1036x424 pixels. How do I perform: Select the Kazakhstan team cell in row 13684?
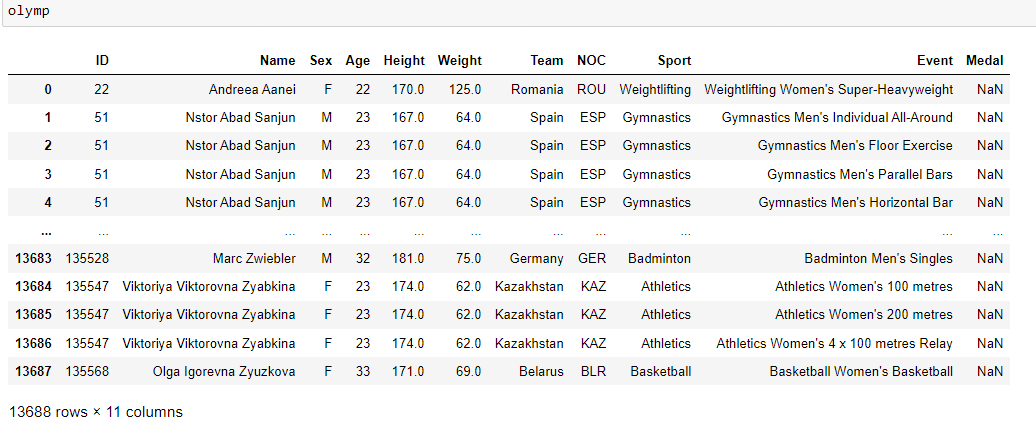tap(529, 287)
